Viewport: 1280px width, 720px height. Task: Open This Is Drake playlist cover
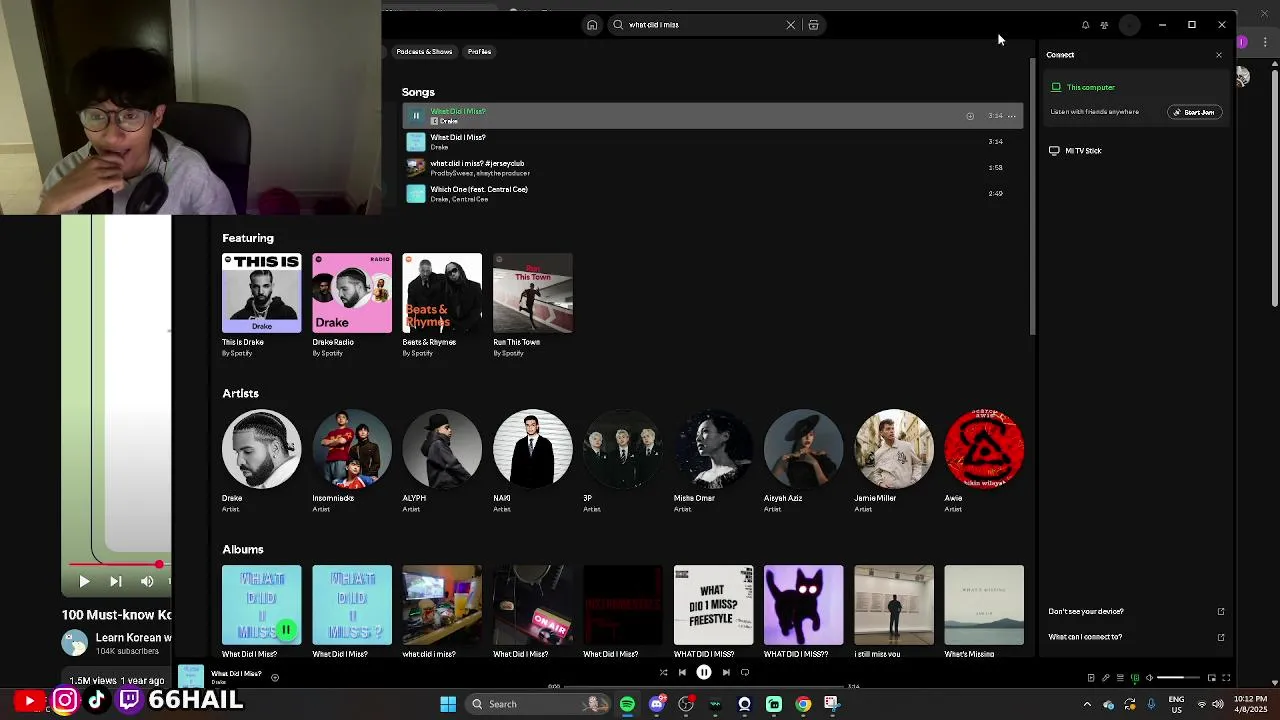(x=261, y=293)
